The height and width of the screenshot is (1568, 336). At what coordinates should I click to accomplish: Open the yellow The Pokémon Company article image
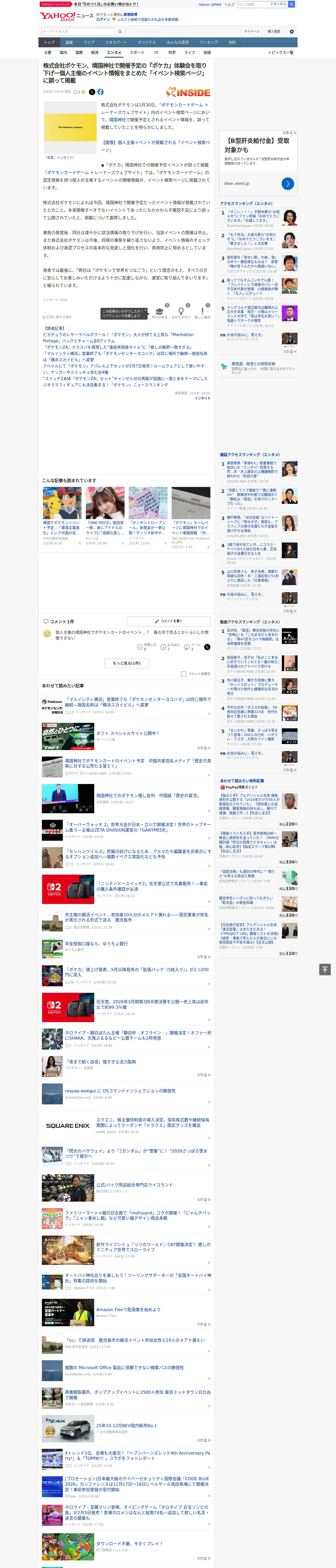point(70,128)
